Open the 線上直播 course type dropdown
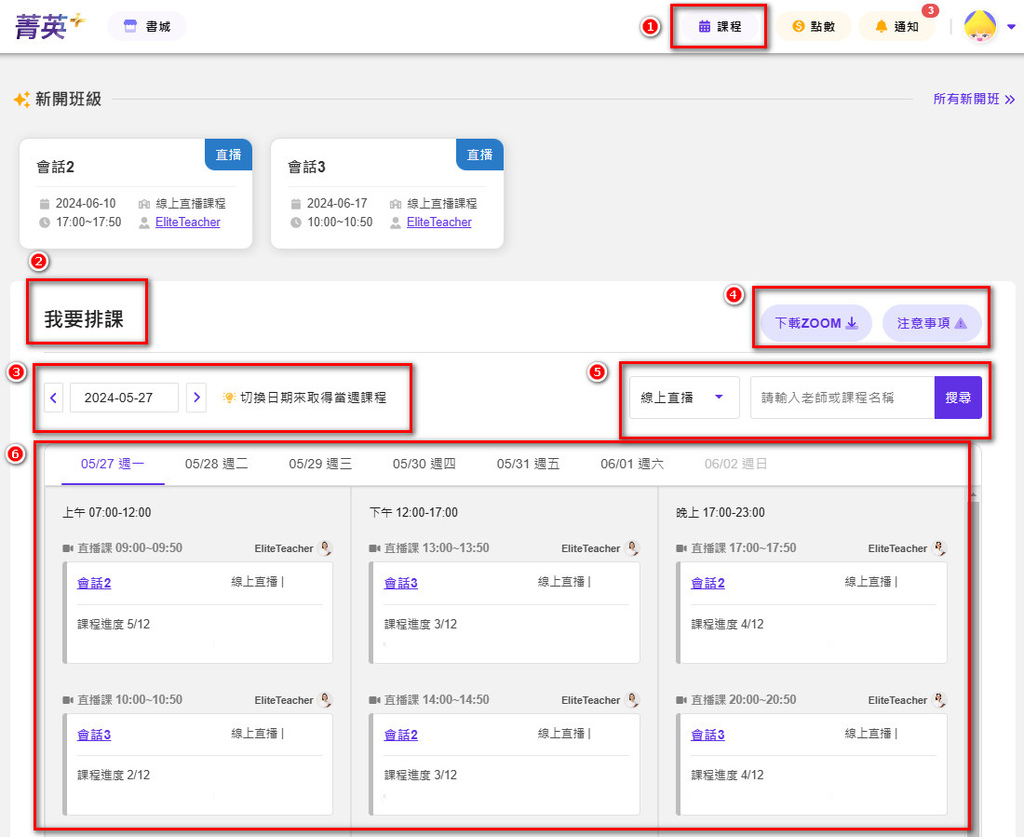Viewport: 1024px width, 837px height. (684, 397)
